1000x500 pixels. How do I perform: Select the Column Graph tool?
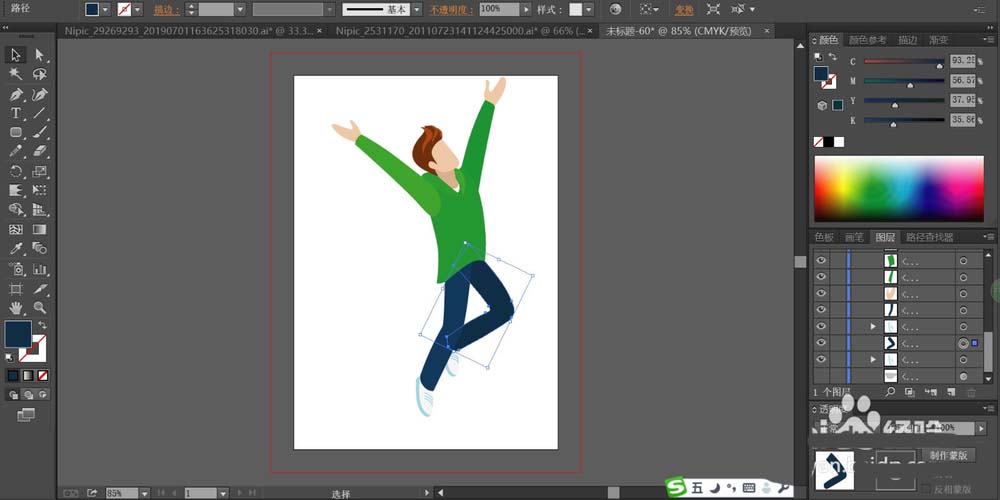tap(40, 268)
